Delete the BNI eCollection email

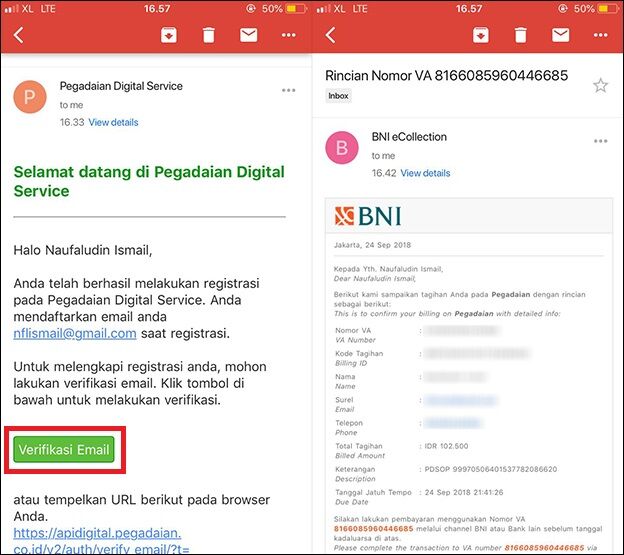pos(521,35)
